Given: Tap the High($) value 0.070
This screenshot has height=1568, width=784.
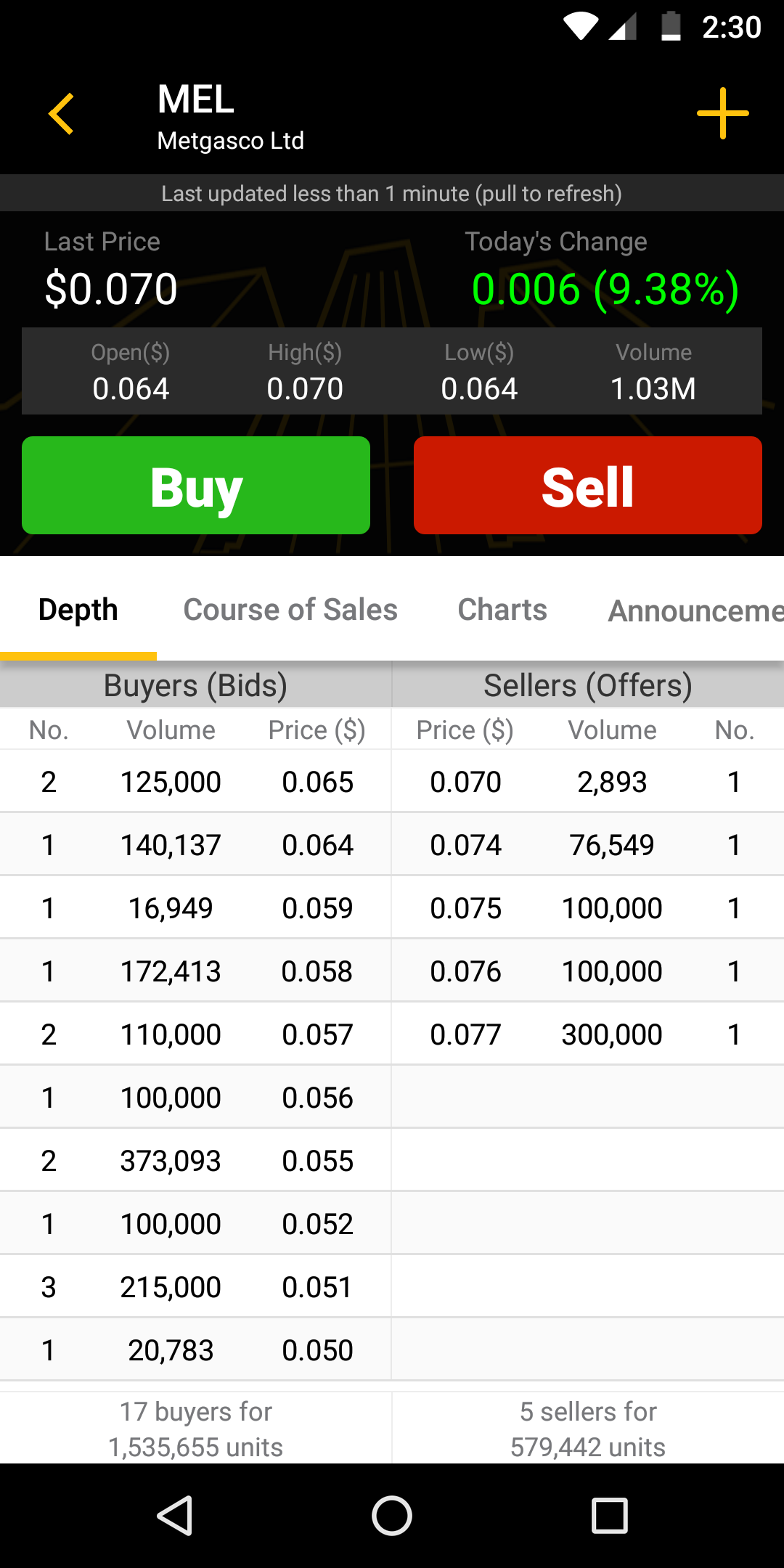Looking at the screenshot, I should 305,389.
